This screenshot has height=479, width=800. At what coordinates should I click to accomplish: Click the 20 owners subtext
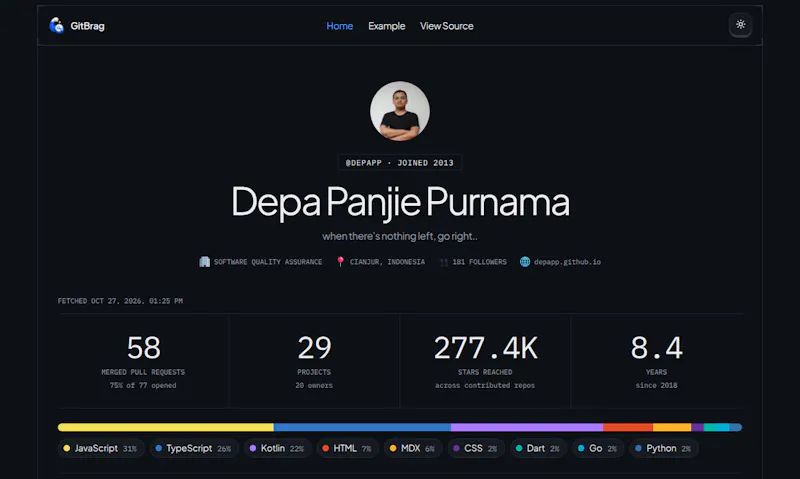tap(314, 385)
